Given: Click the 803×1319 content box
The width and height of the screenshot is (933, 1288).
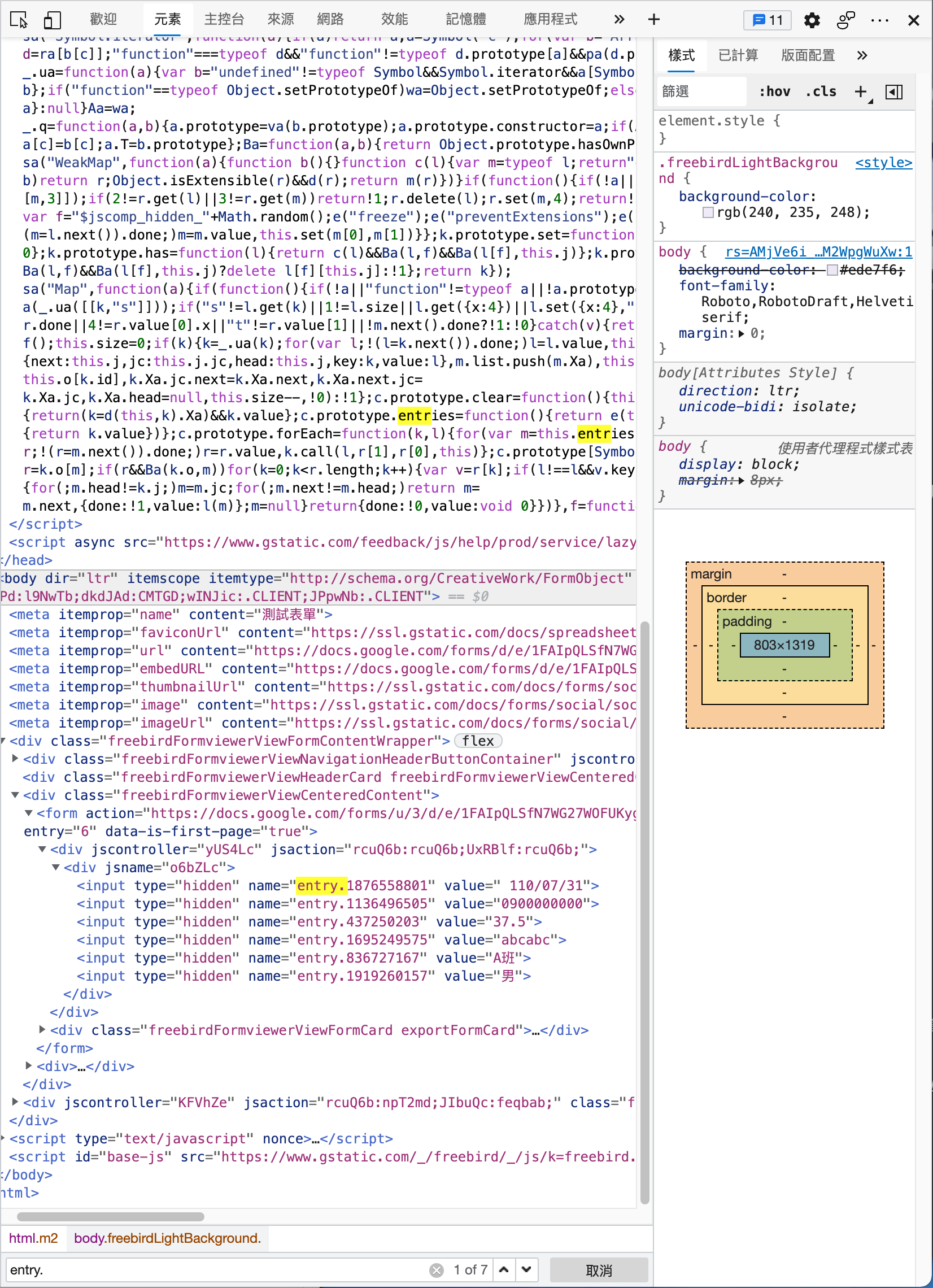Looking at the screenshot, I should click(784, 645).
